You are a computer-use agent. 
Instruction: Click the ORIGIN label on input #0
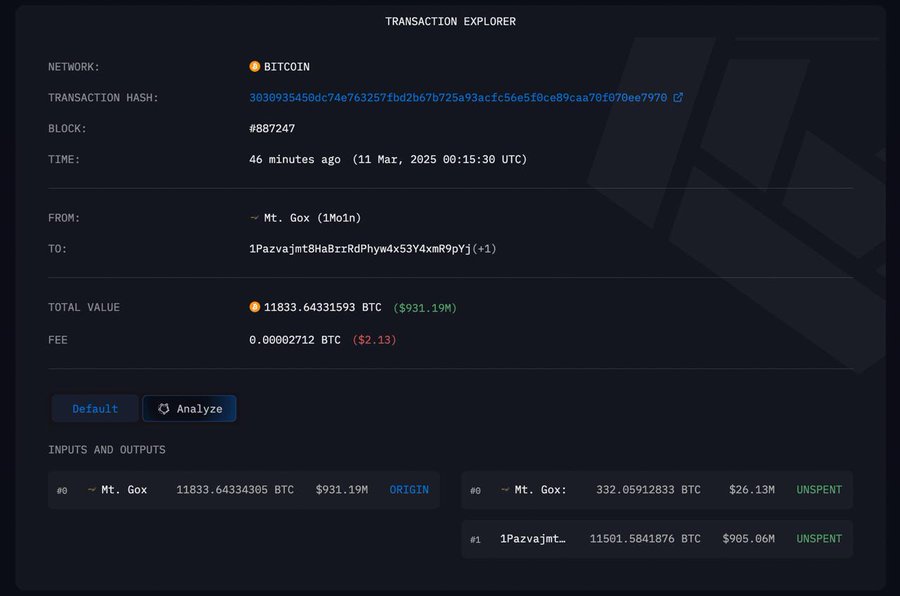409,490
